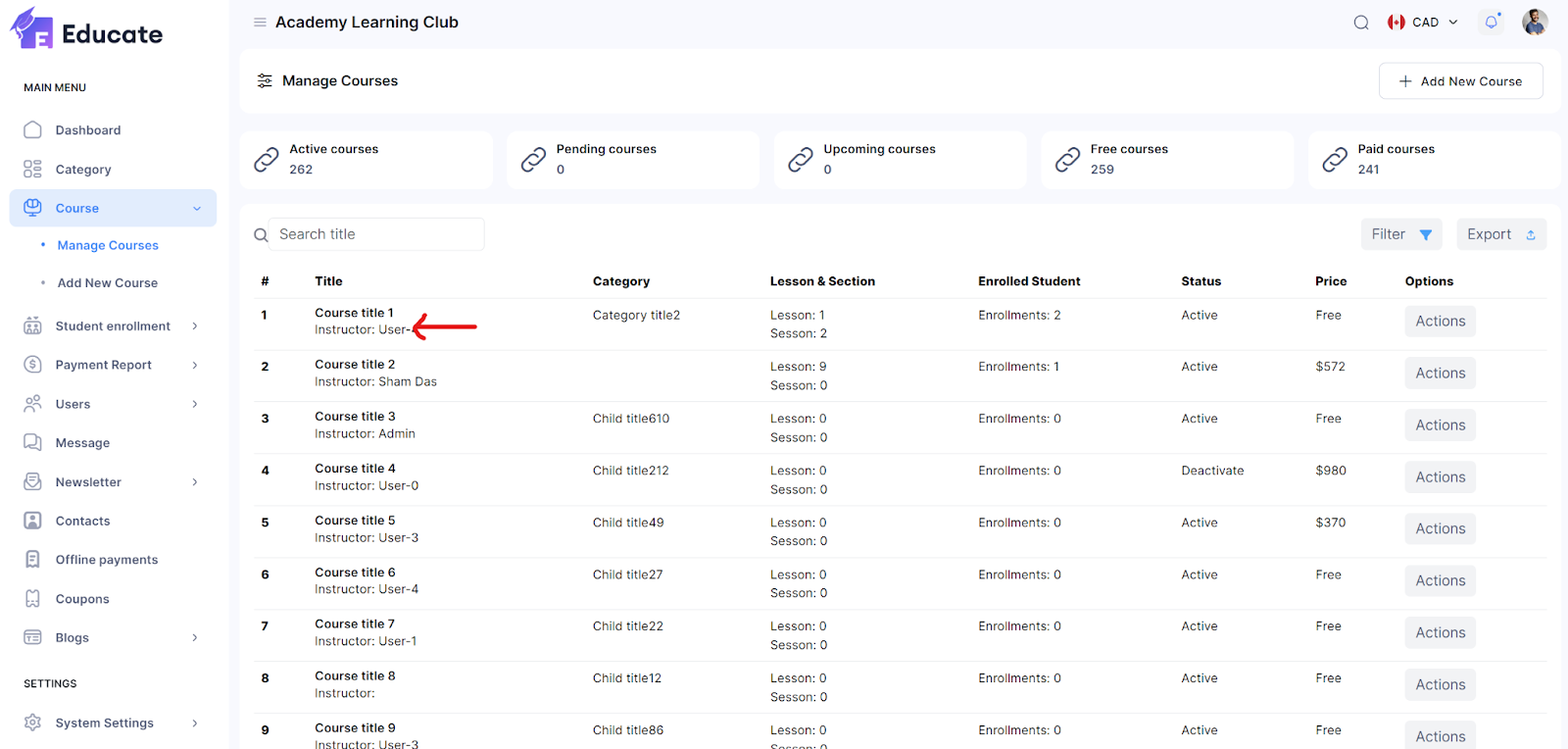Open the CAD currency dropdown
1568x749 pixels.
(1424, 23)
